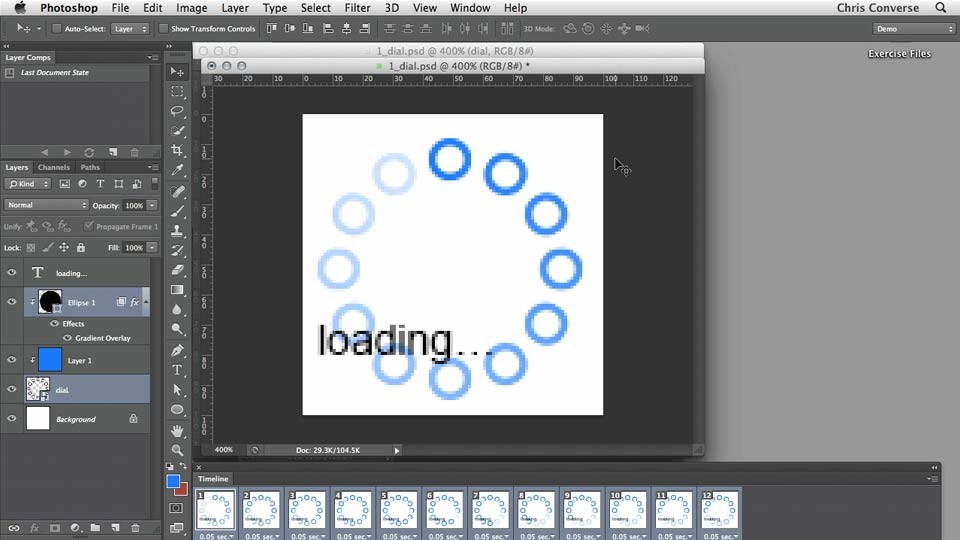
Task: Select the Spot Healing Brush tool
Action: (x=177, y=192)
